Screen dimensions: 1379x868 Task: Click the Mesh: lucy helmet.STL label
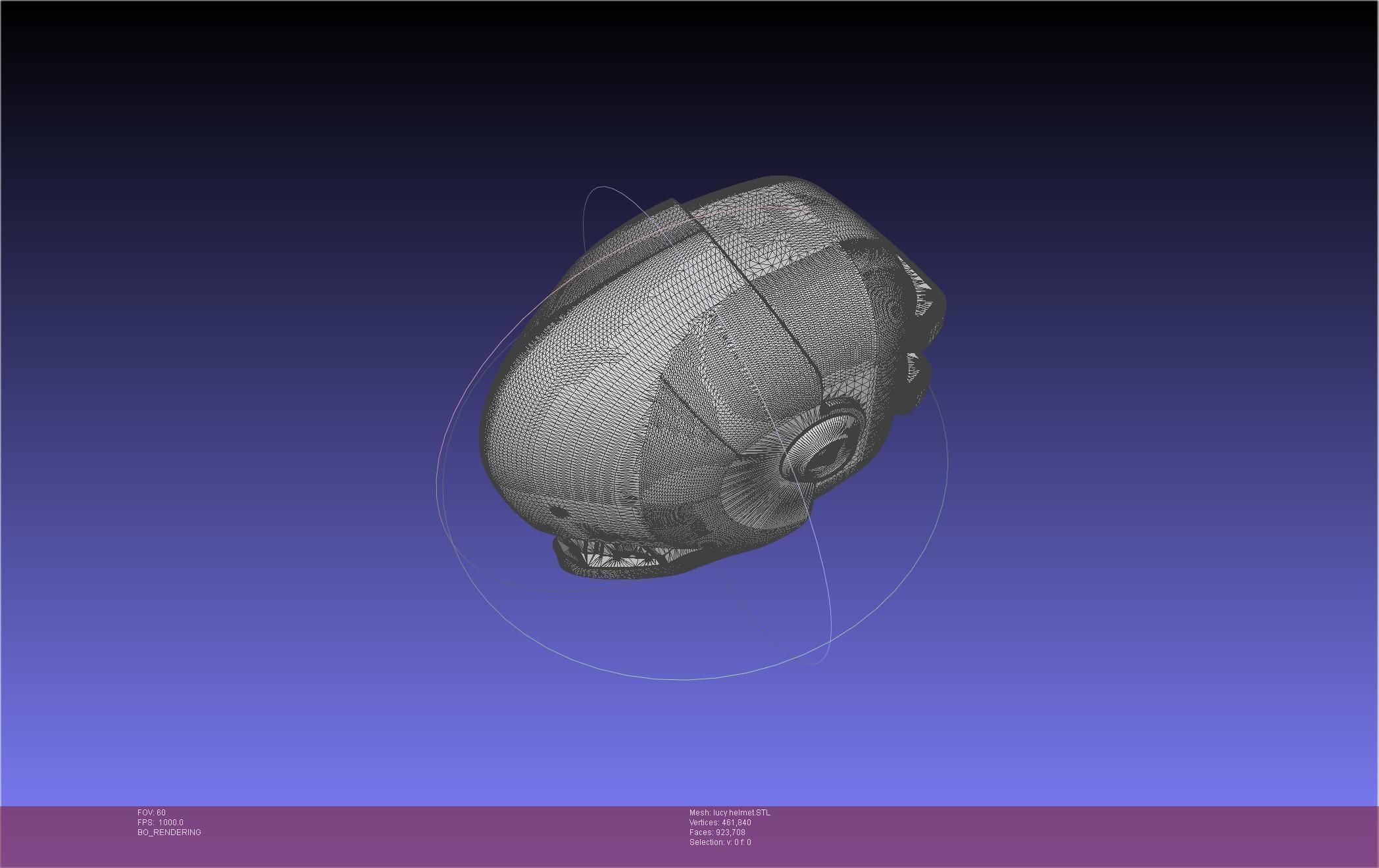click(x=730, y=813)
